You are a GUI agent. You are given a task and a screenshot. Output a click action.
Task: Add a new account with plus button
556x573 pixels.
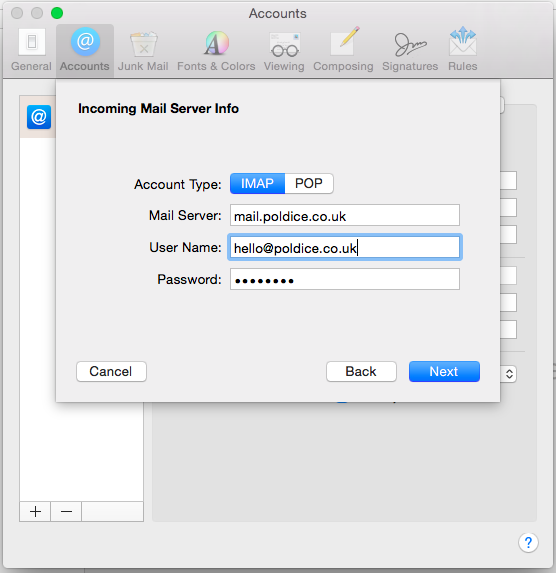(35, 511)
